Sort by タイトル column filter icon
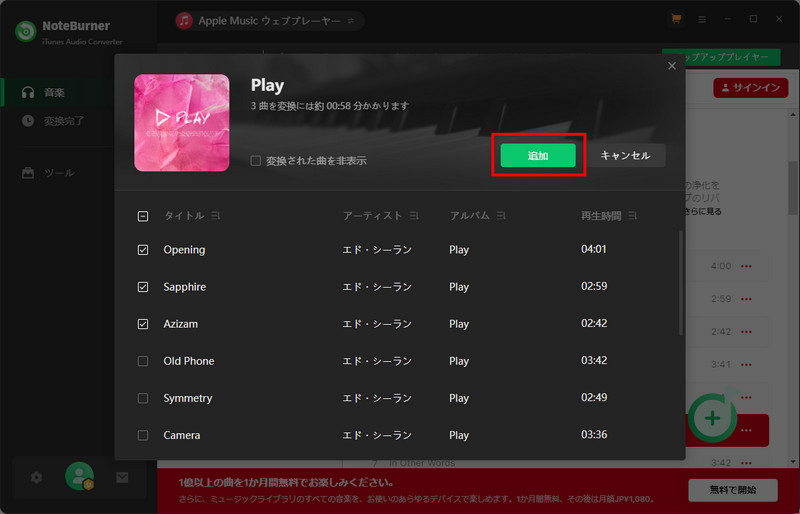Viewport: 800px width, 514px height. point(216,216)
